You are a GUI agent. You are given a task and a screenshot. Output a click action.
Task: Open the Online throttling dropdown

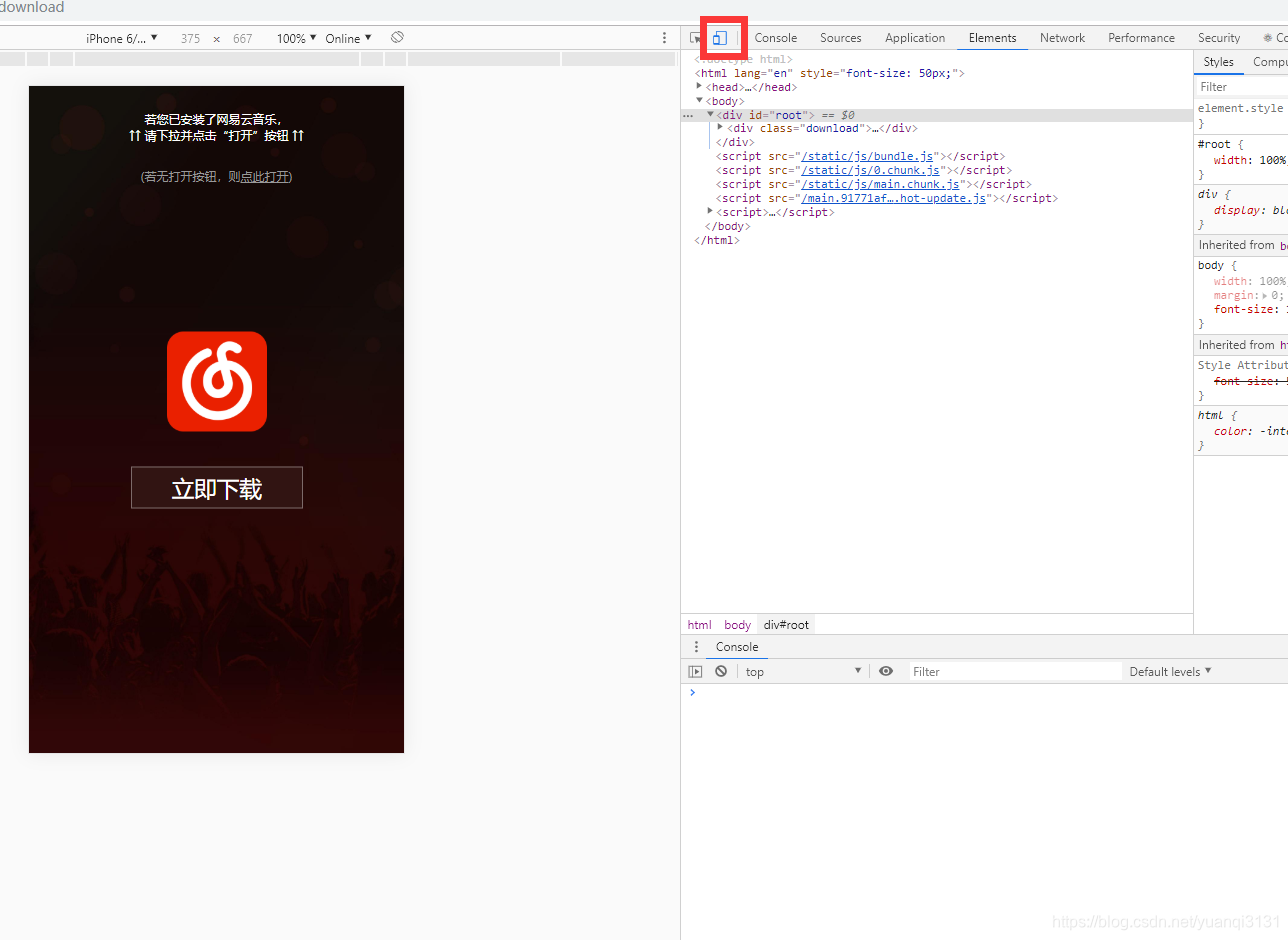coord(348,38)
